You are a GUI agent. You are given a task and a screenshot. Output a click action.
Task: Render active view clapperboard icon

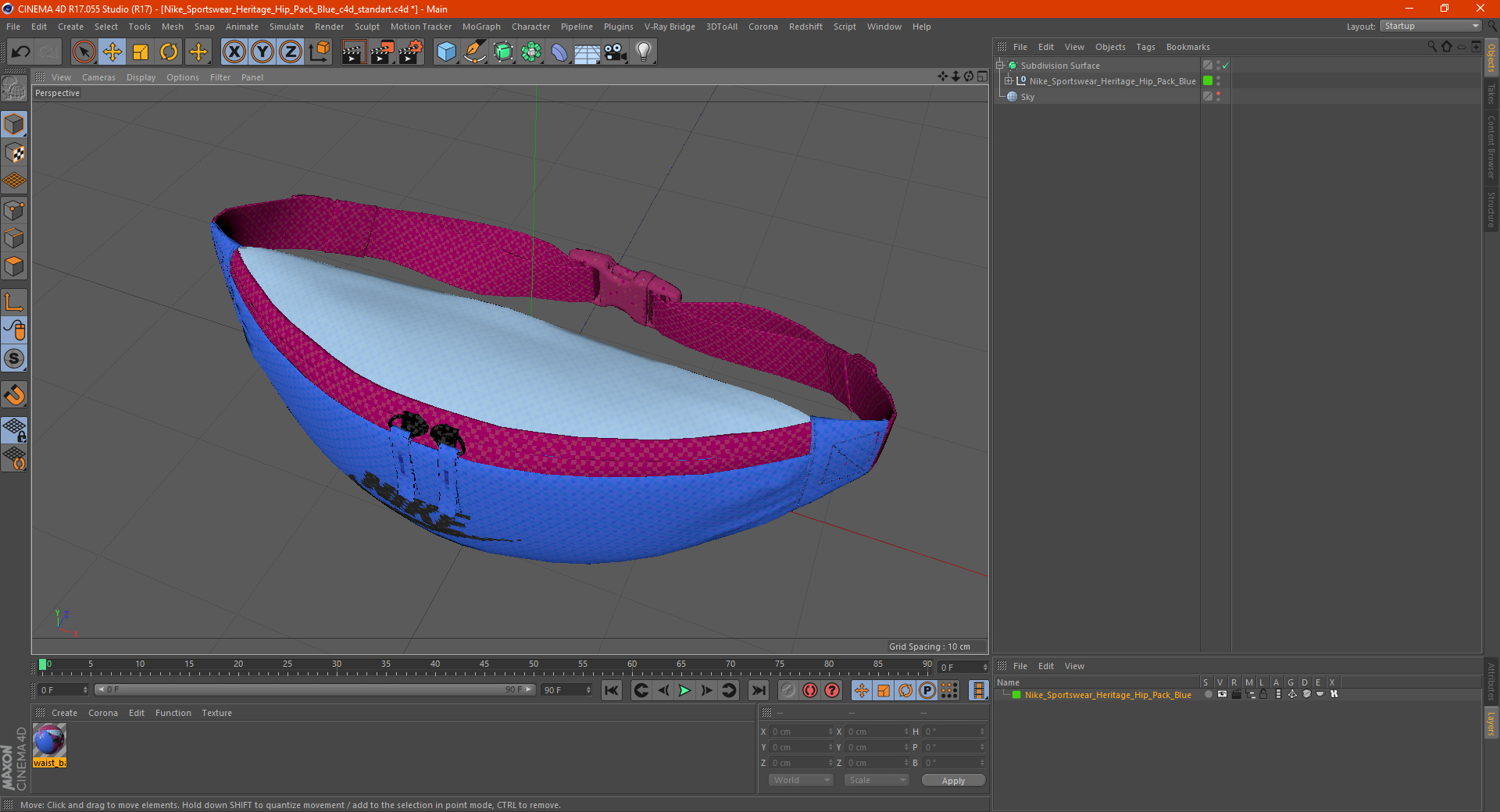point(353,52)
